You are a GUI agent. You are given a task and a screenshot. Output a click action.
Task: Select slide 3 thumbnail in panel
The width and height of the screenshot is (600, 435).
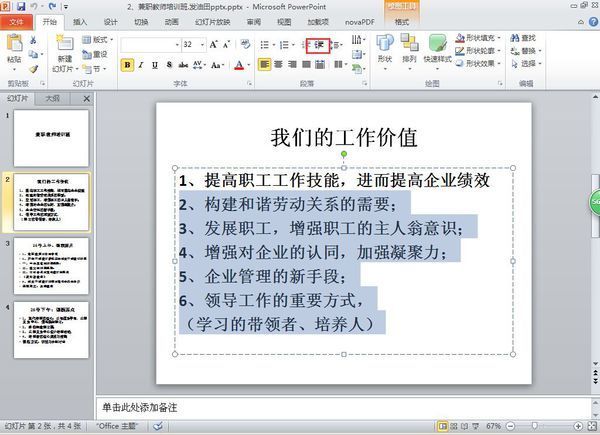pyautogui.click(x=51, y=265)
